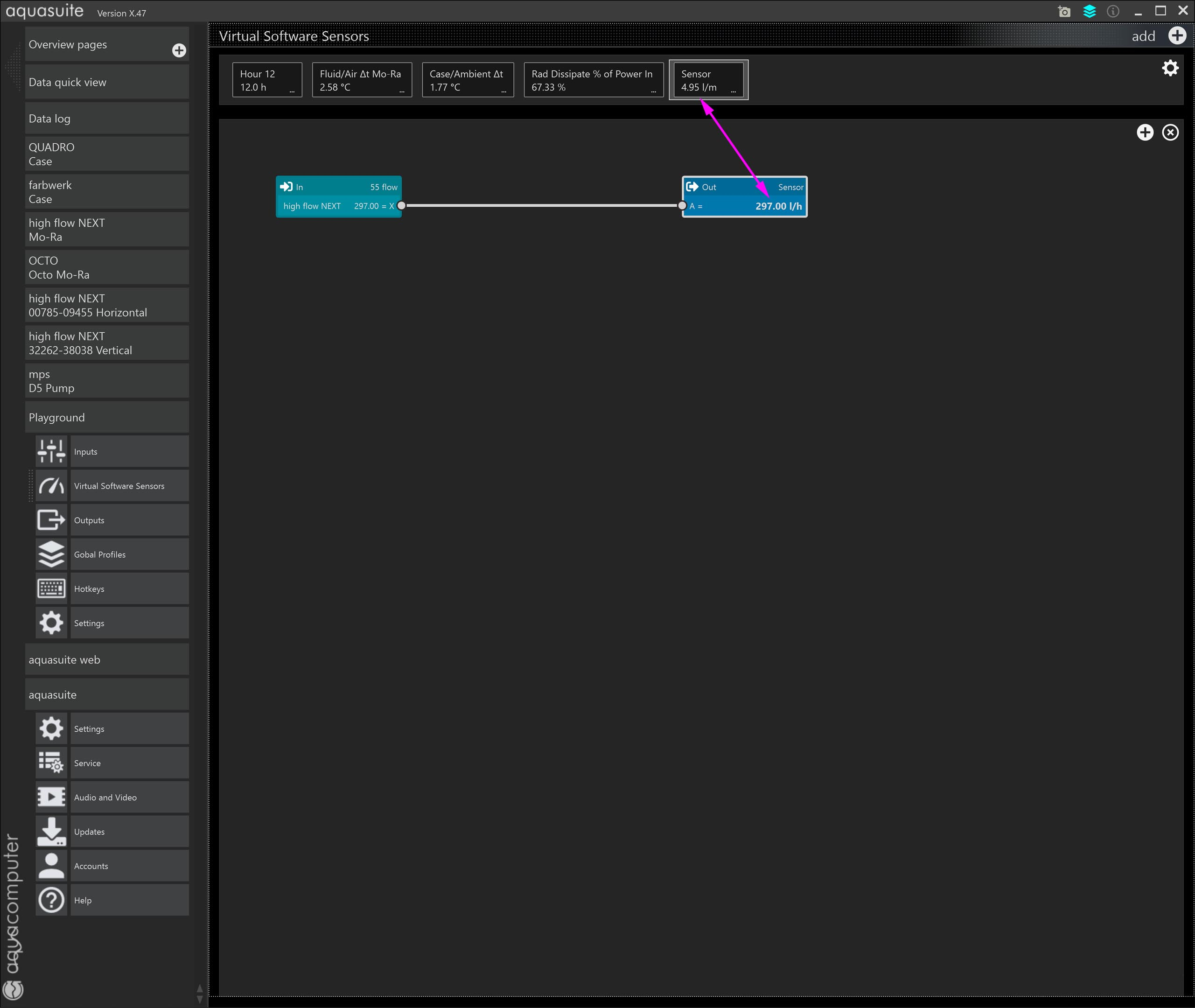Add a new virtual sensor with plus icon
The height and width of the screenshot is (1008, 1195).
pos(1177,35)
